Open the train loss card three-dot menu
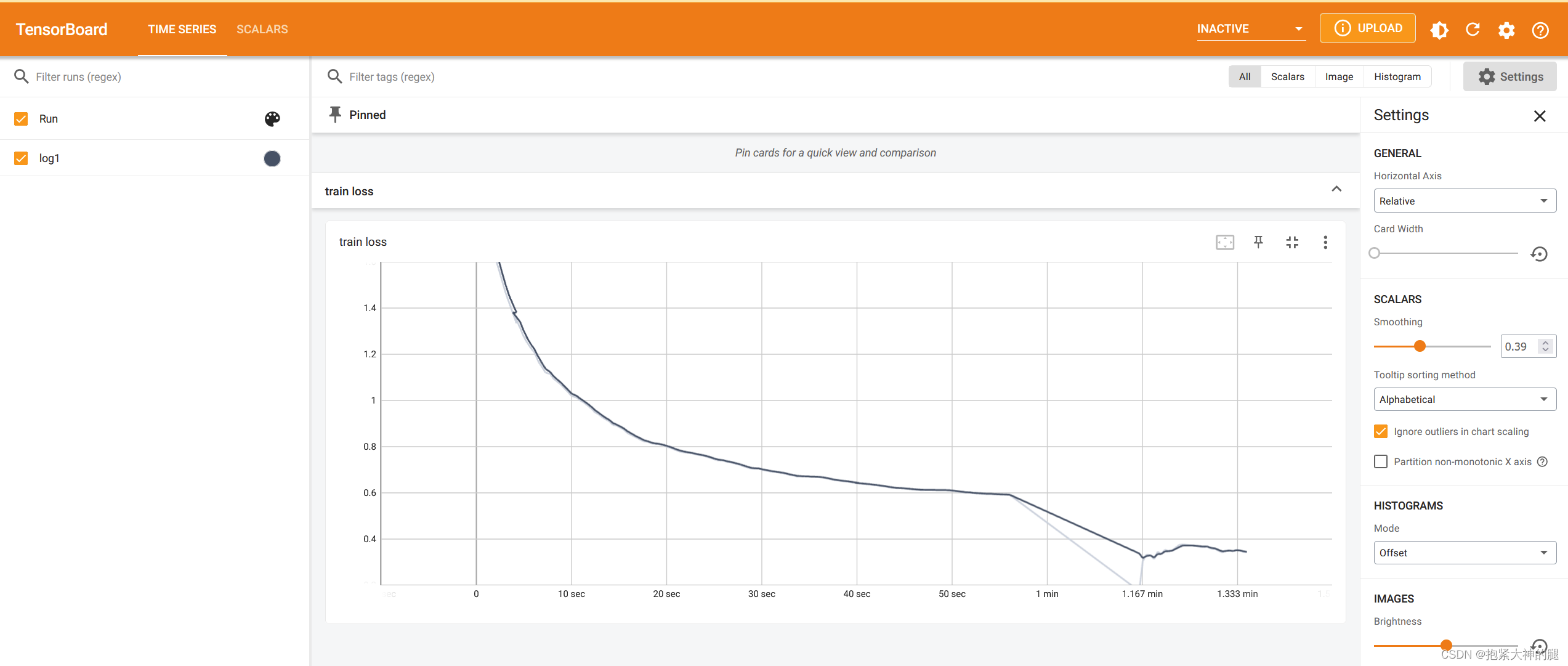1568x666 pixels. point(1325,242)
